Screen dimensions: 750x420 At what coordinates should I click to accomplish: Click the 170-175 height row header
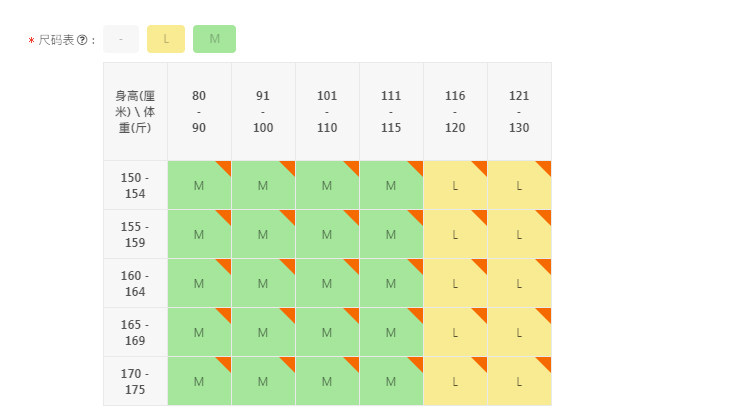pyautogui.click(x=135, y=381)
